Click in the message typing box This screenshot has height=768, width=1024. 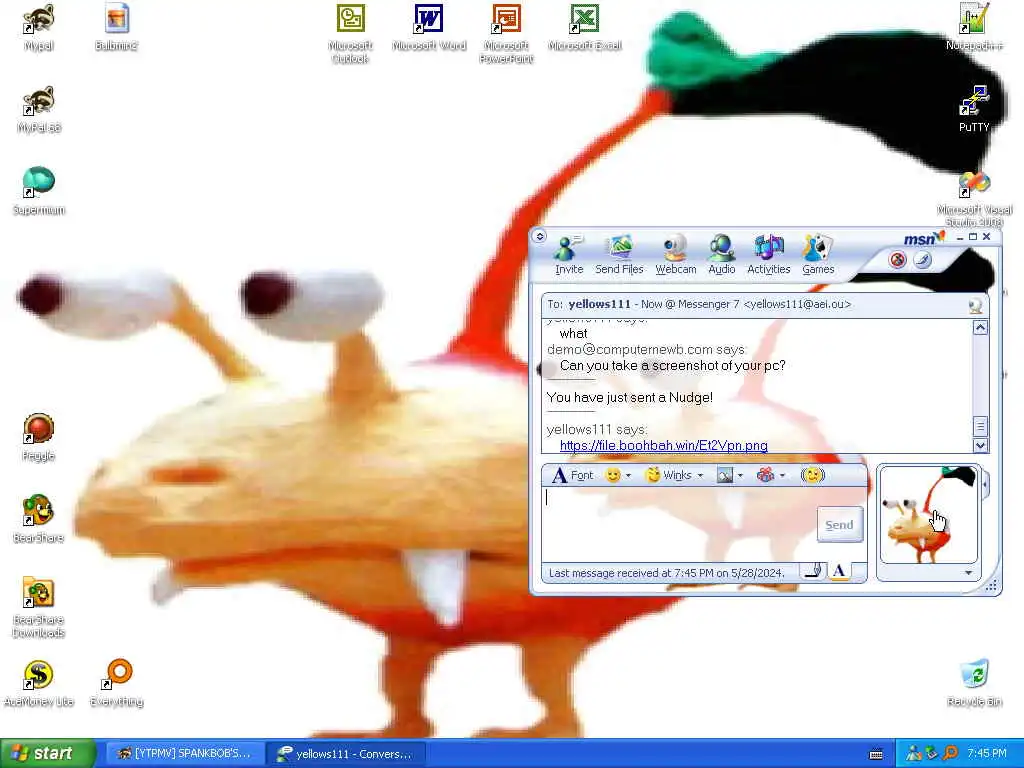(x=679, y=524)
